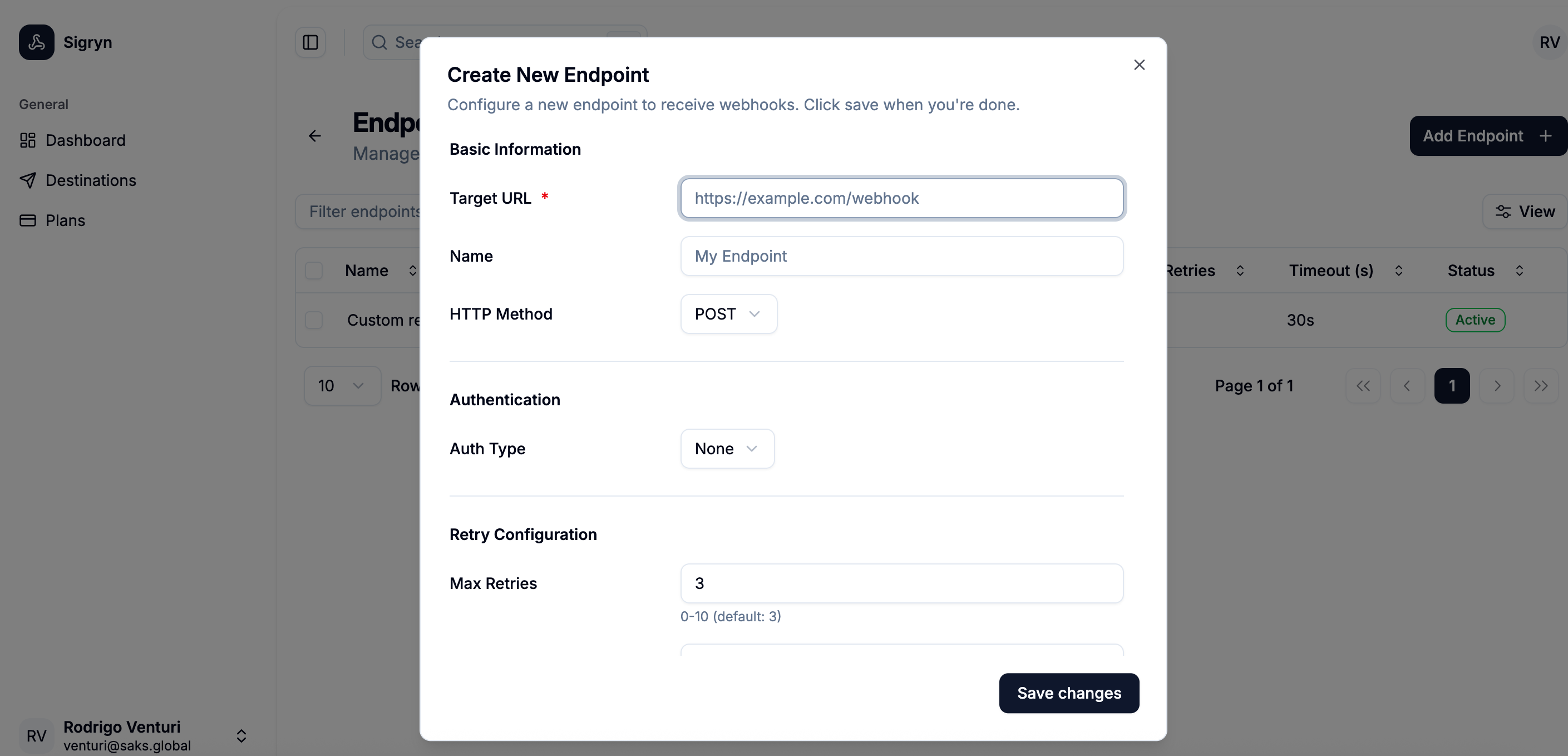Open the HTTP Method POST dropdown
Screen dimensions: 1568x756
point(728,314)
